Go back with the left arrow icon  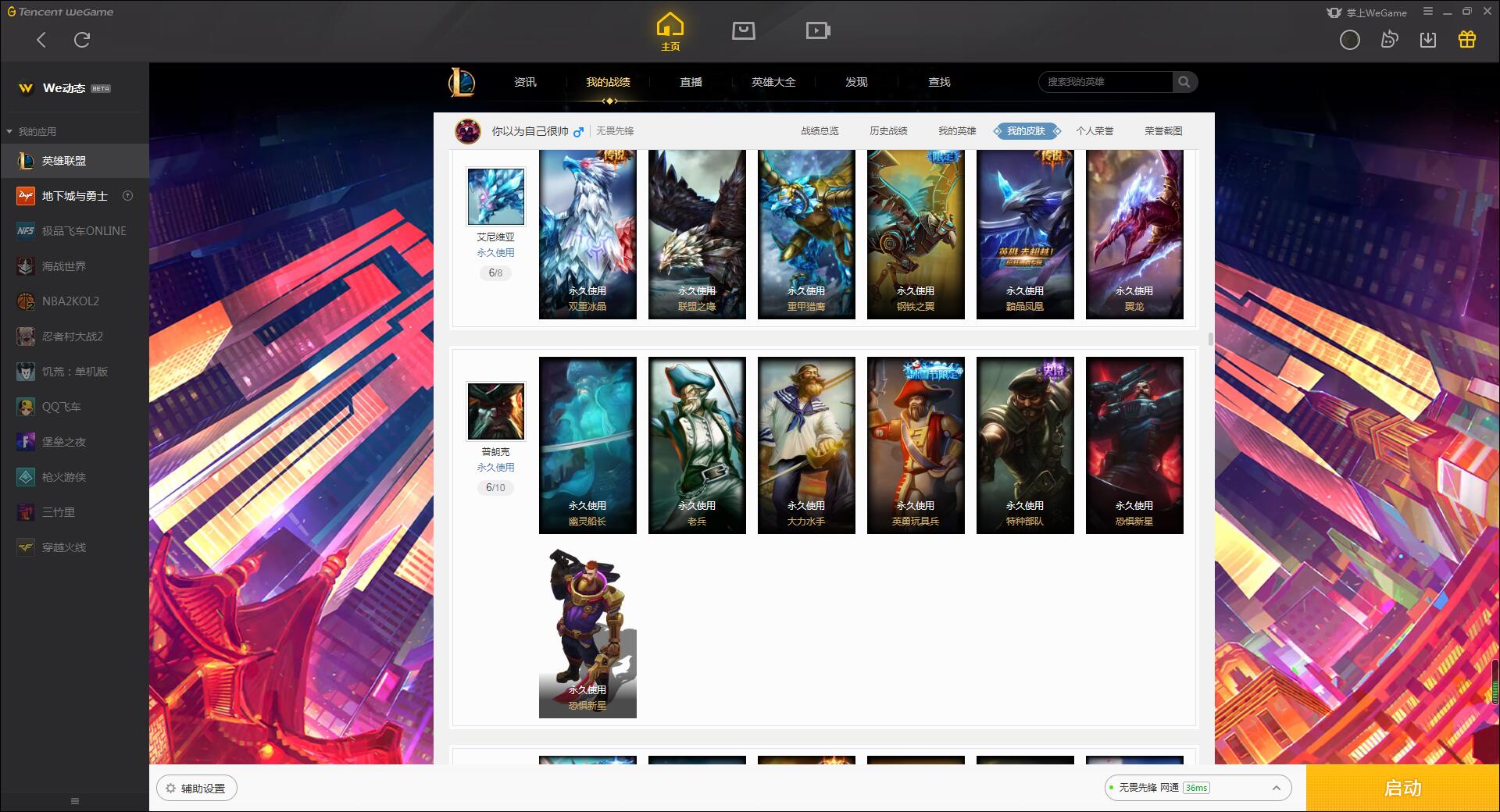point(41,40)
